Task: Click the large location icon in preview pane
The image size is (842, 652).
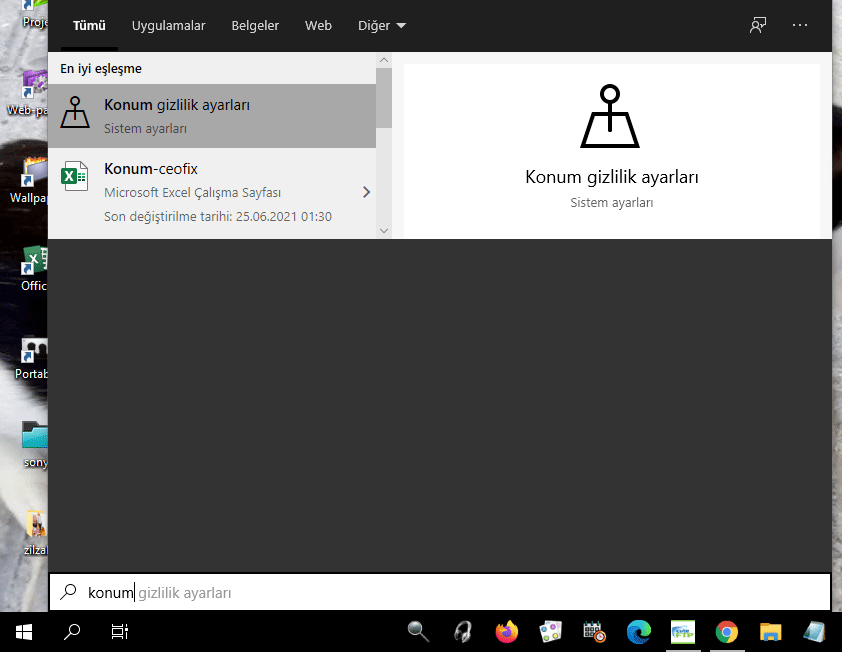Action: point(610,115)
